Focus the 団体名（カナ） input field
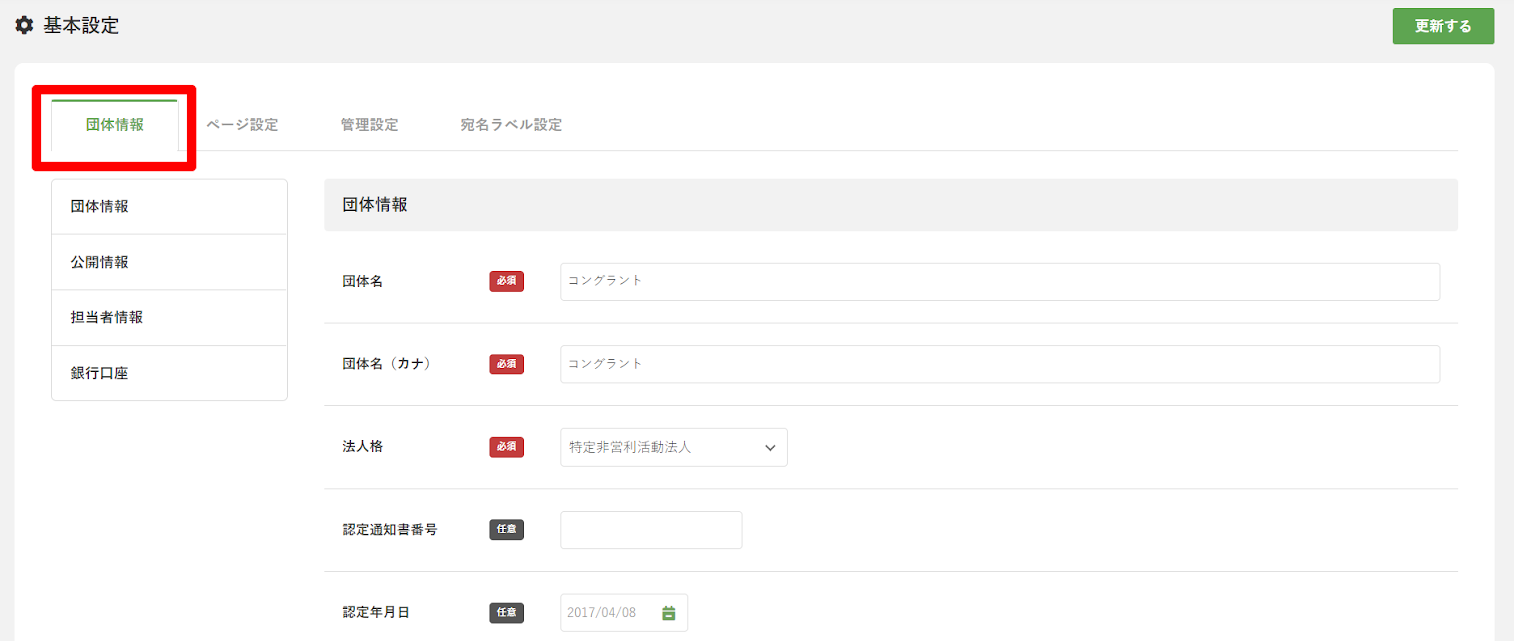This screenshot has height=641, width=1514. click(1000, 364)
